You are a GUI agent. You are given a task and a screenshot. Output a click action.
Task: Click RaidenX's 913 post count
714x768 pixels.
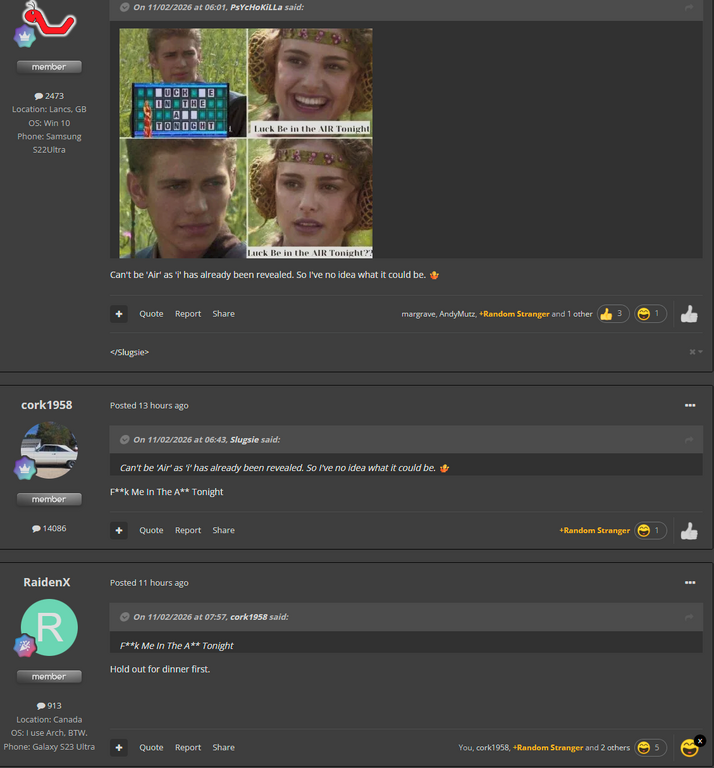(x=49, y=706)
